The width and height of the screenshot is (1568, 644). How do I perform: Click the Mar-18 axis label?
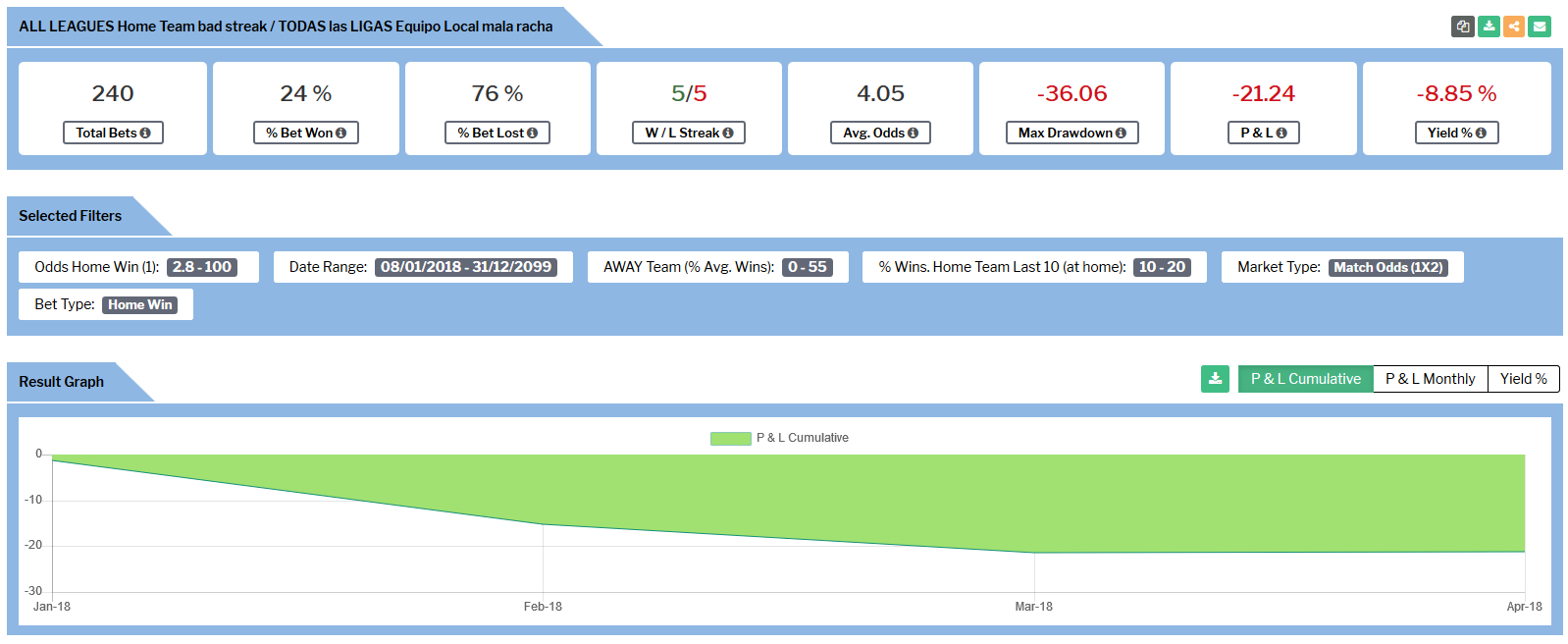[1033, 607]
